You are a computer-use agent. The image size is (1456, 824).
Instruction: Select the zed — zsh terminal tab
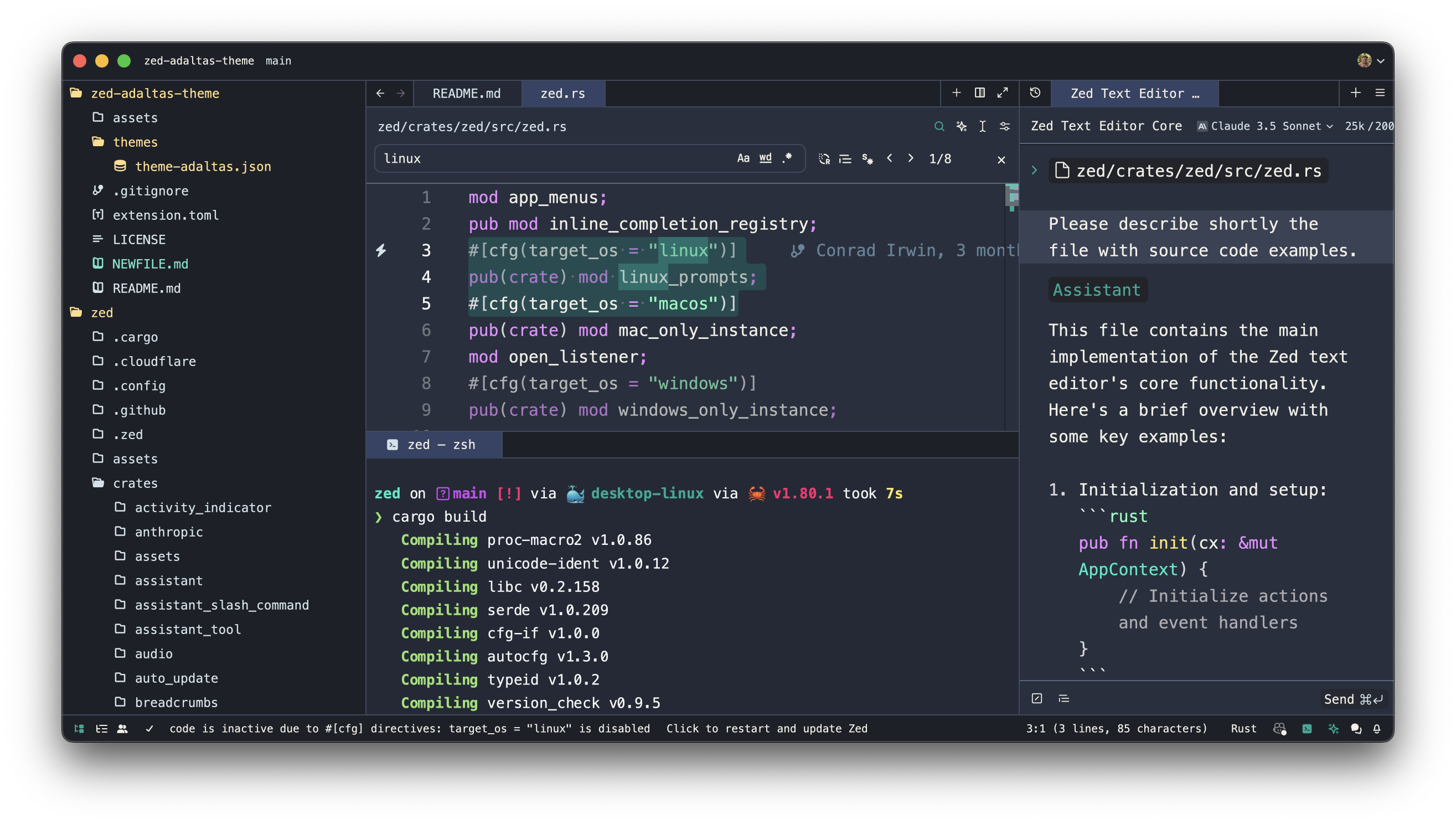point(433,444)
